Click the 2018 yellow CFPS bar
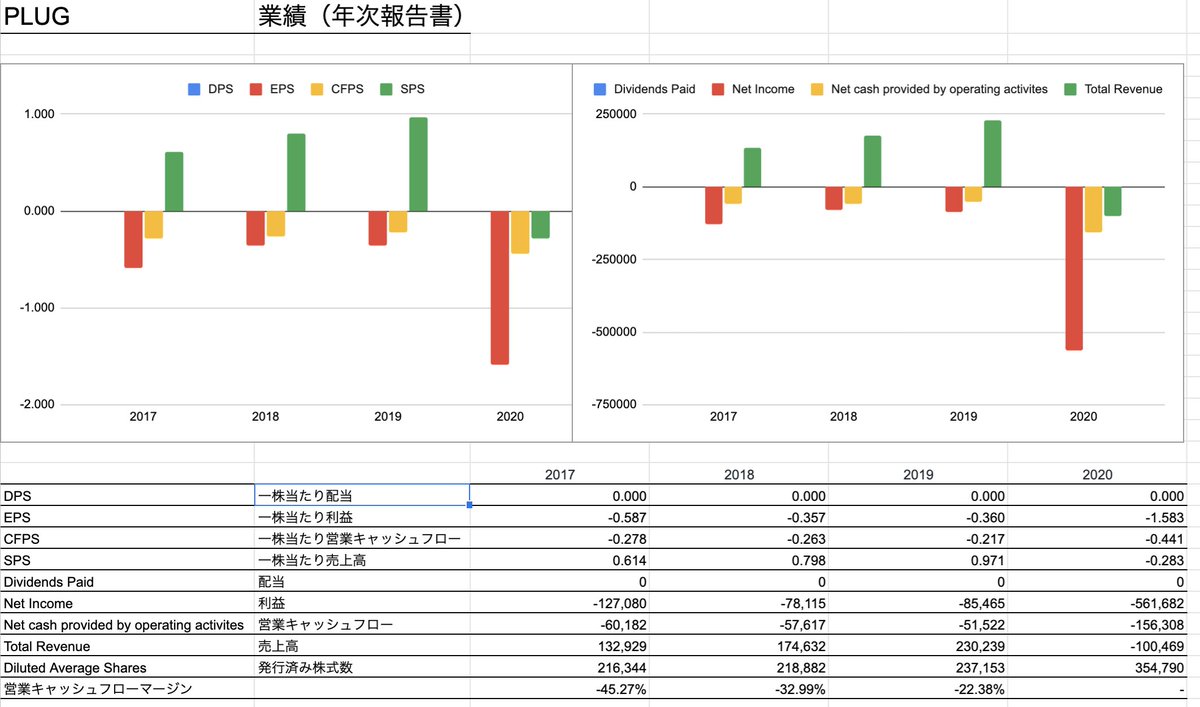Viewport: 1200px width, 707px height. click(276, 224)
